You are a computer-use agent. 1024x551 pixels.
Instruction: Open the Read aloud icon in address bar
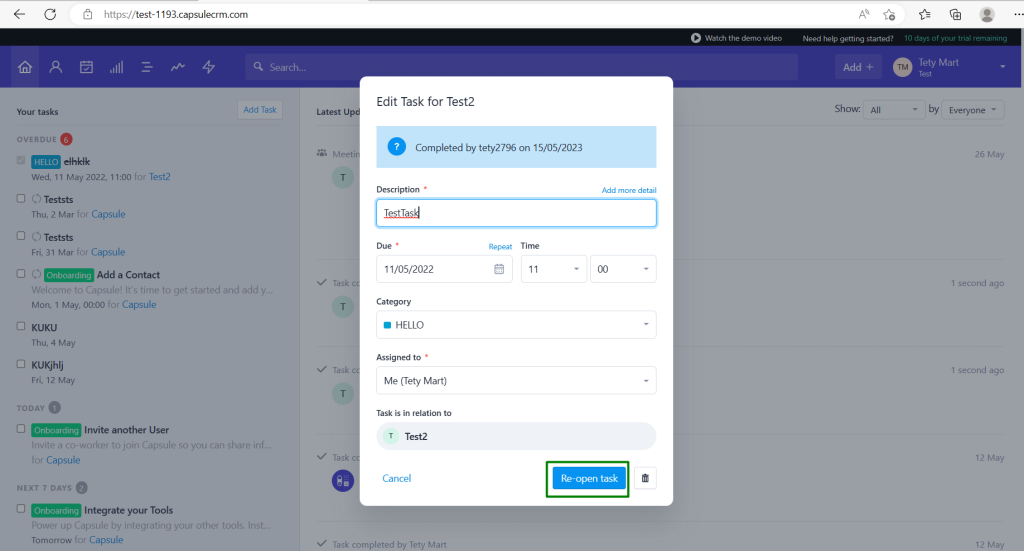864,14
